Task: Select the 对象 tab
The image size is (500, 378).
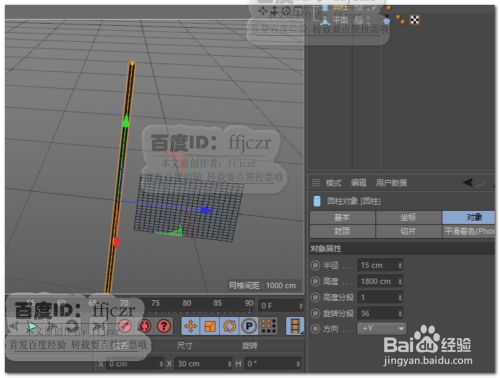Action: pyautogui.click(x=469, y=217)
